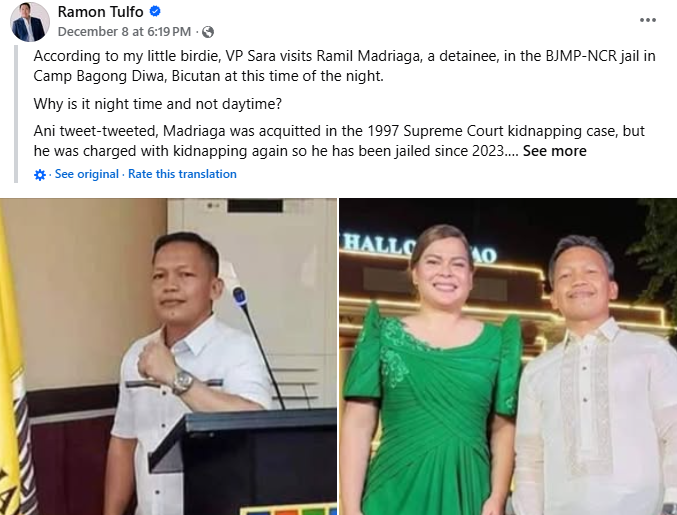Click Rate this translation link

pos(182,174)
